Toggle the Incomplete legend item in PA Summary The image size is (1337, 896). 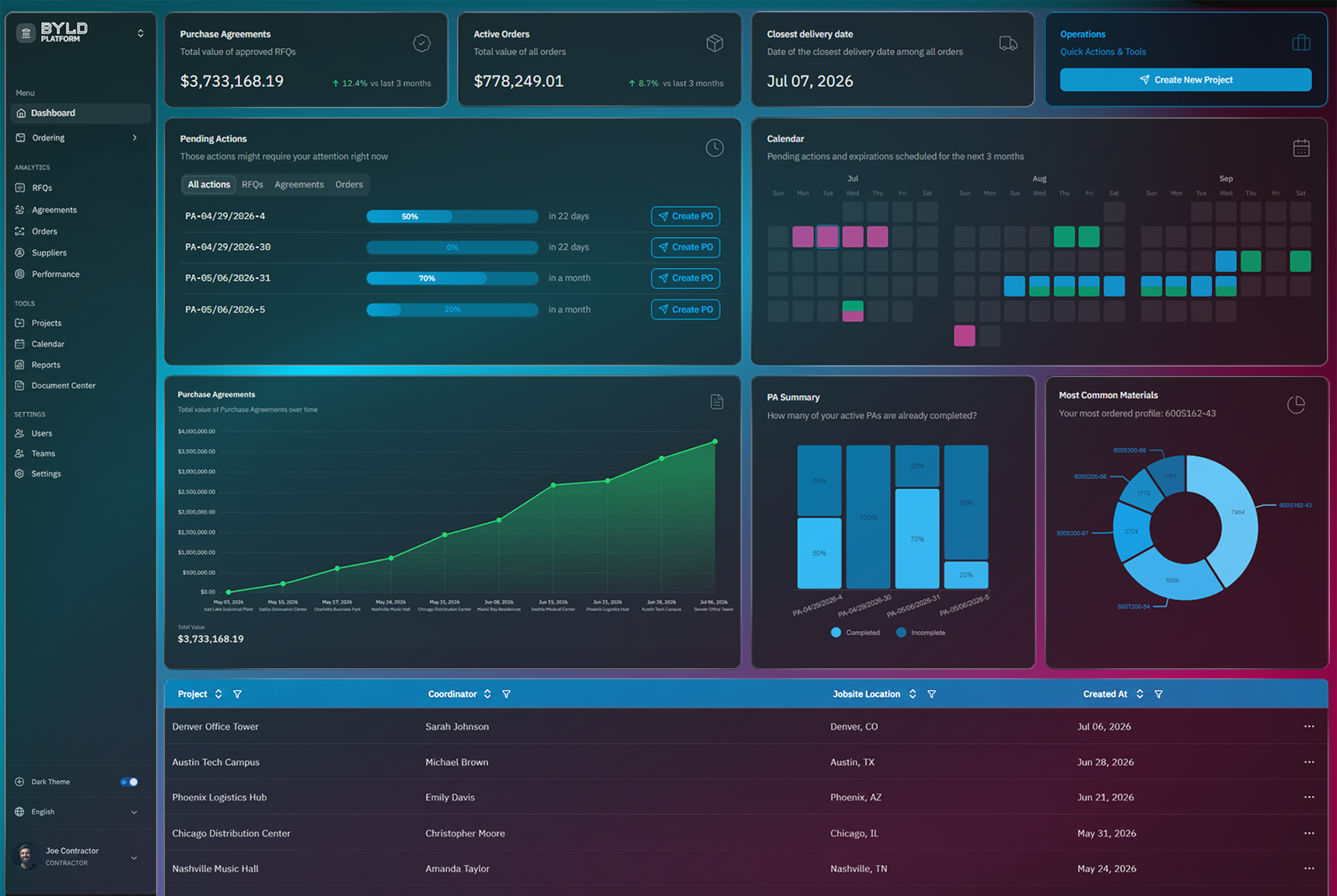(920, 633)
